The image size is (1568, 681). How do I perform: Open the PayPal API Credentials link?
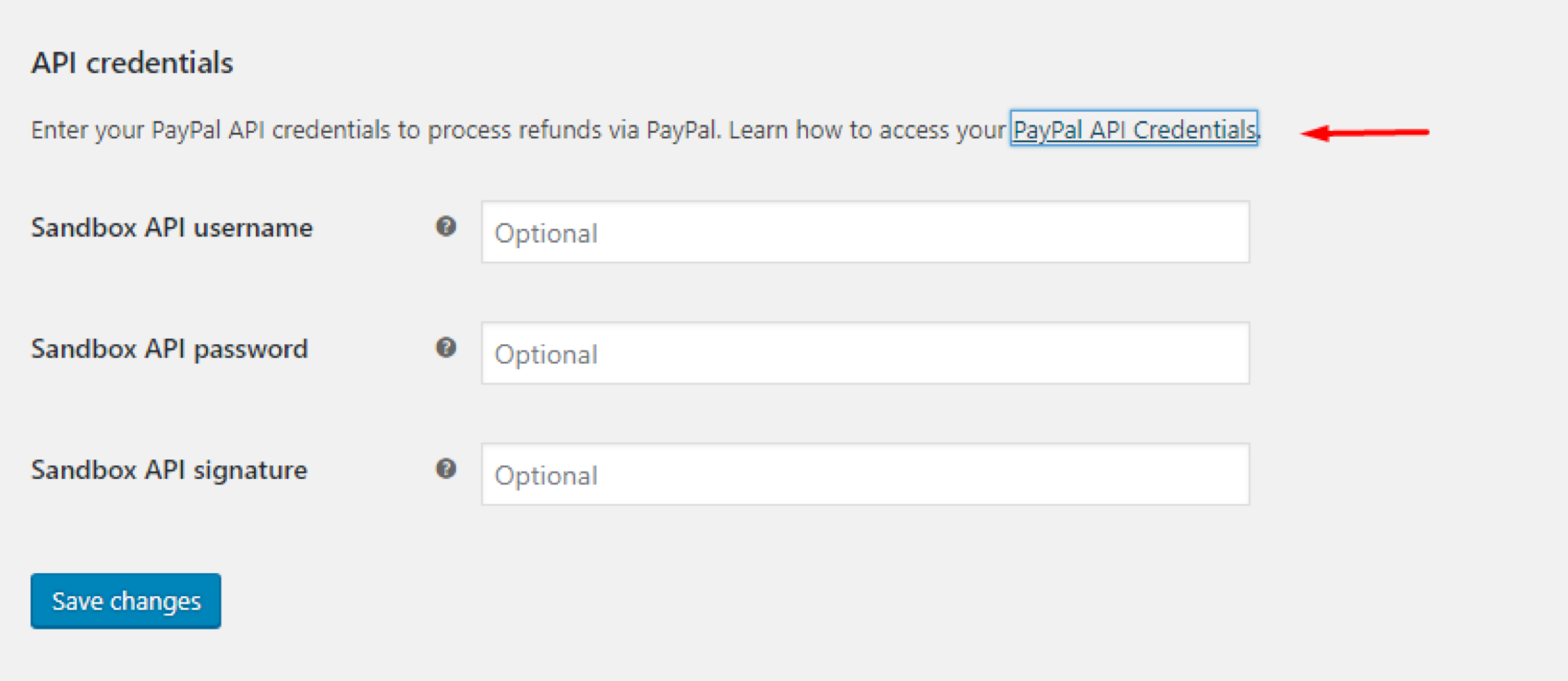[x=1134, y=129]
